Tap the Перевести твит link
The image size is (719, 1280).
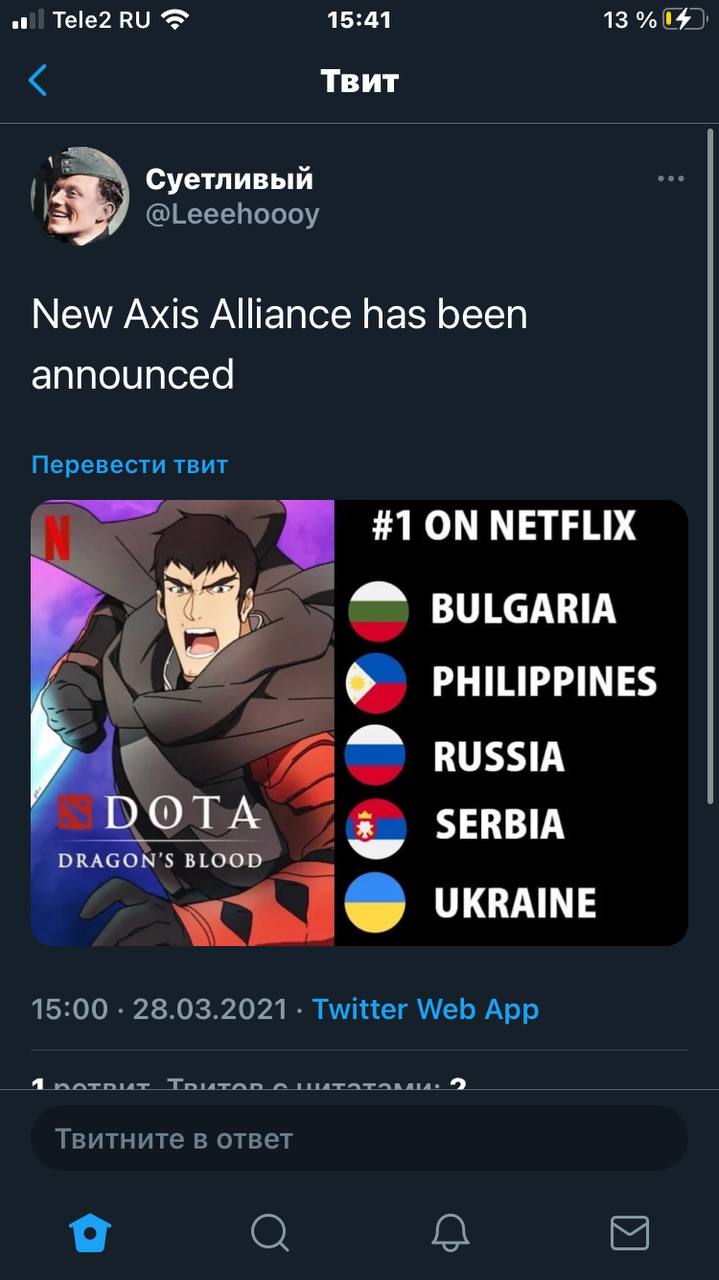130,465
